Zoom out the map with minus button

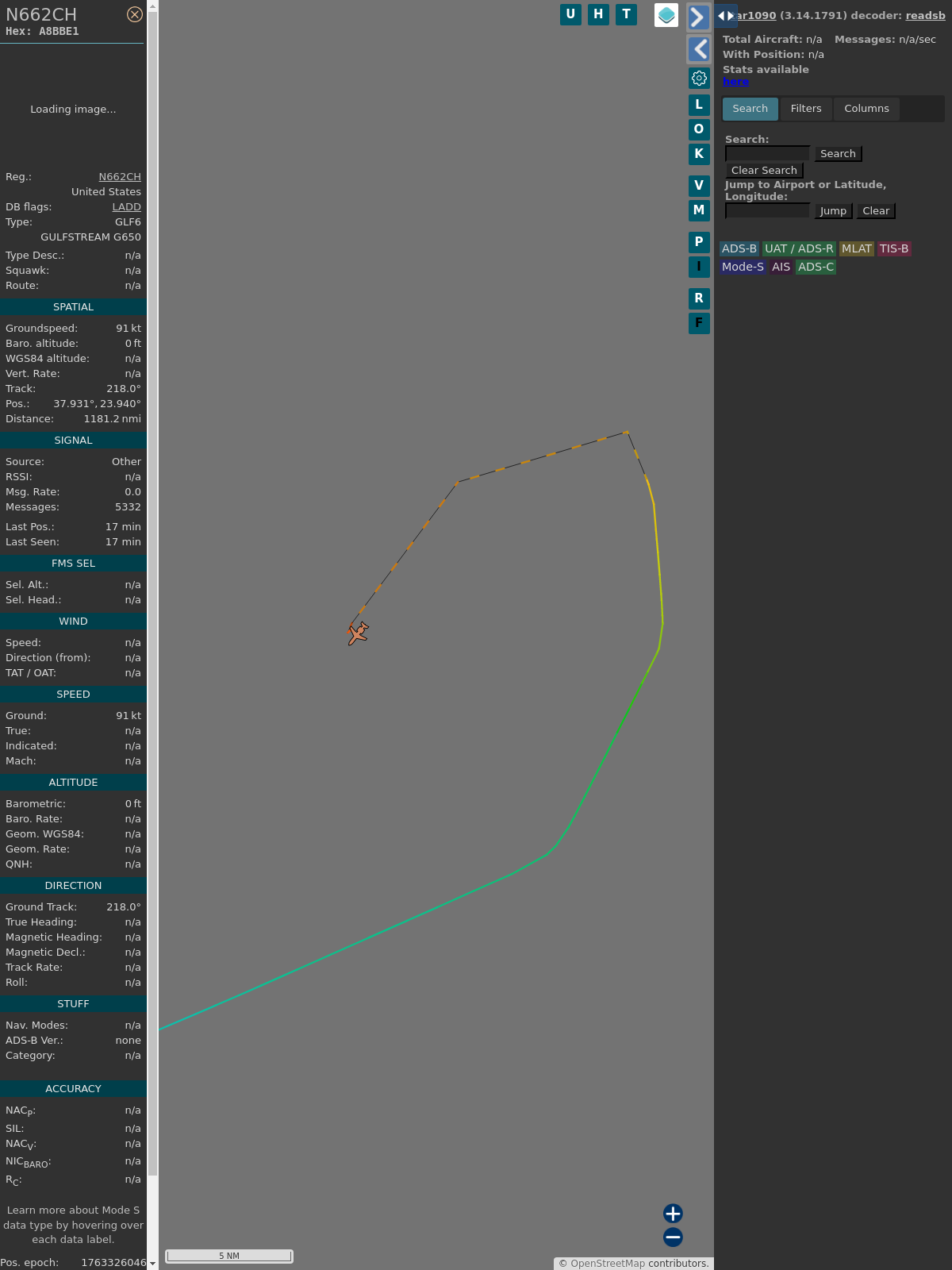click(673, 1237)
